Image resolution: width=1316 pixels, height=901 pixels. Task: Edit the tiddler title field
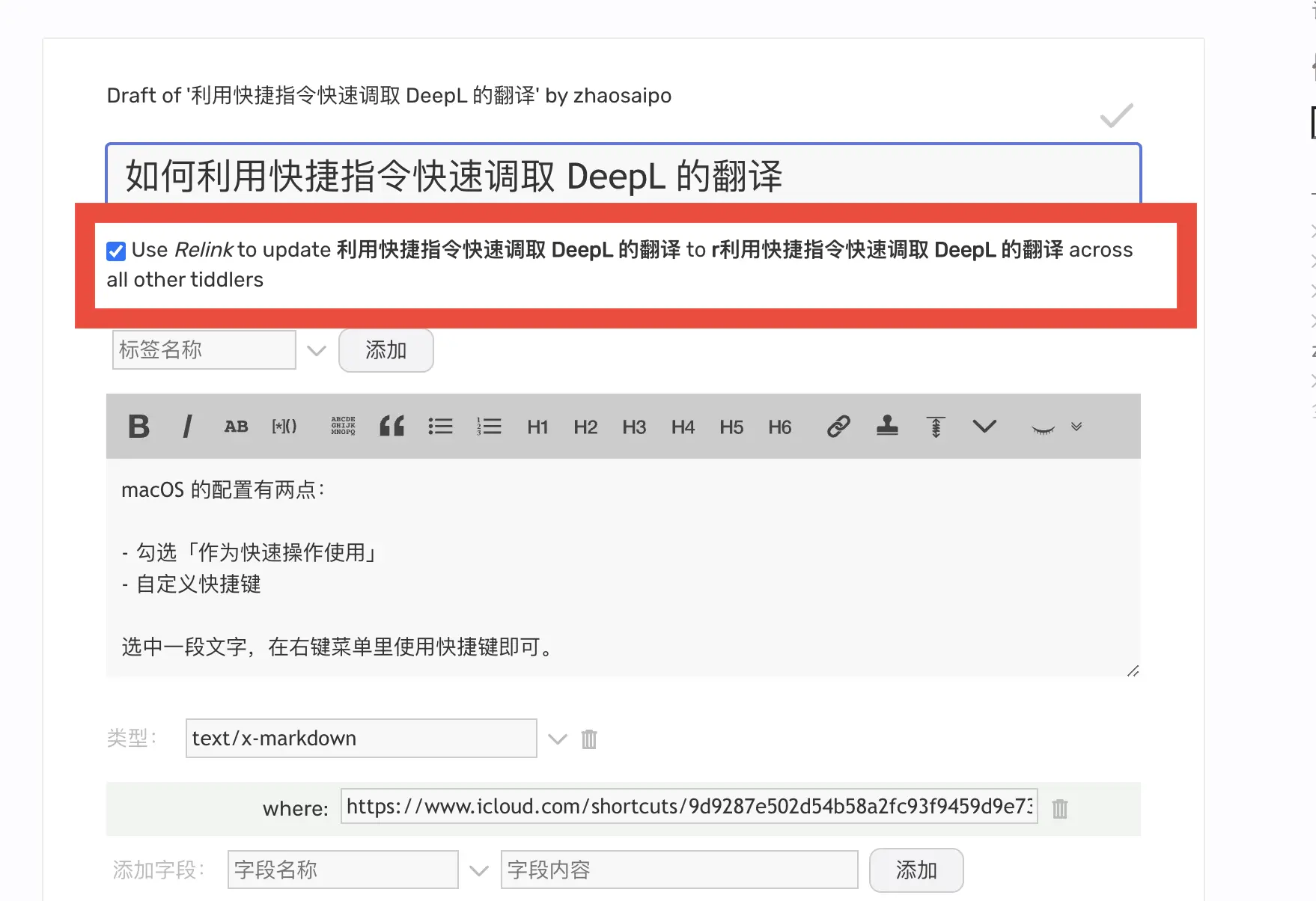[x=624, y=175]
